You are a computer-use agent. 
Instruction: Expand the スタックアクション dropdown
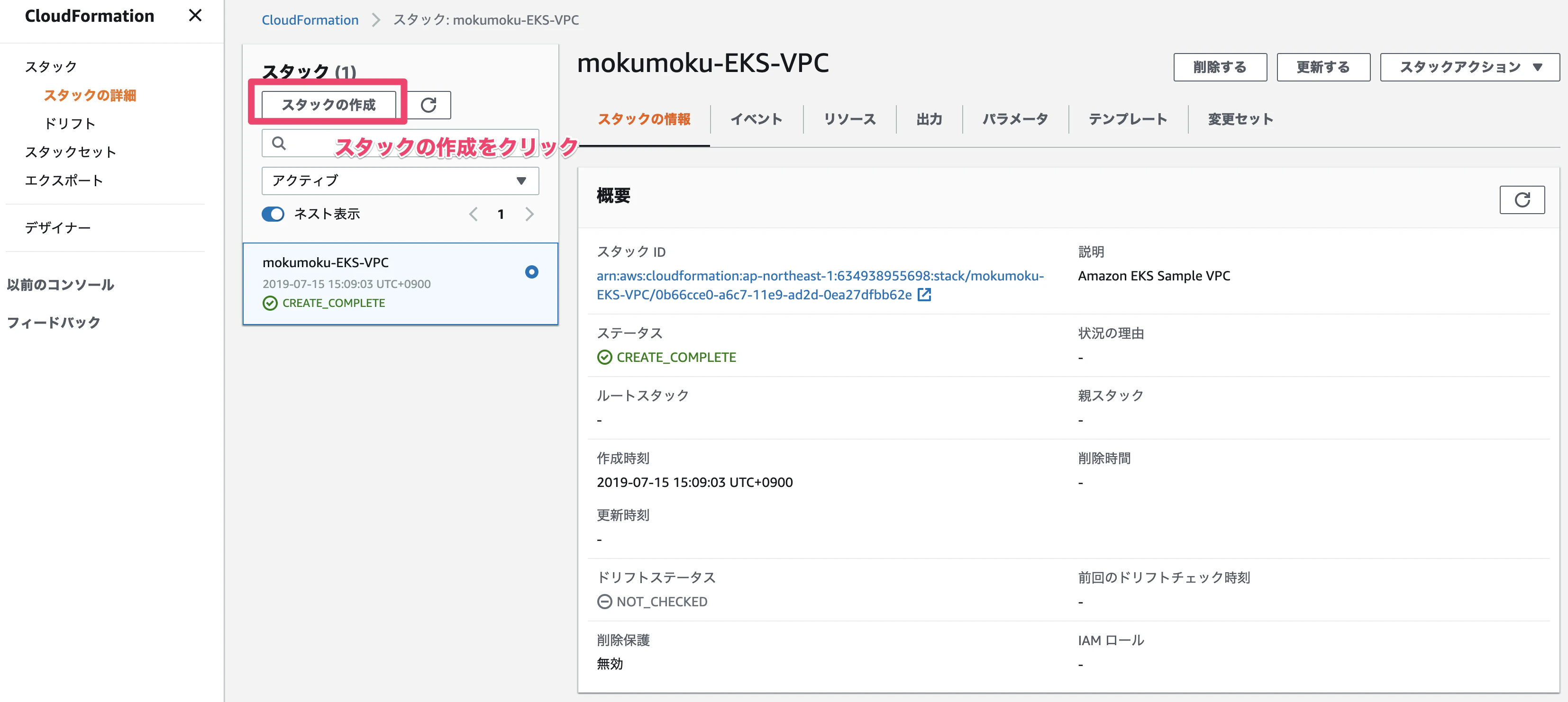[1469, 67]
